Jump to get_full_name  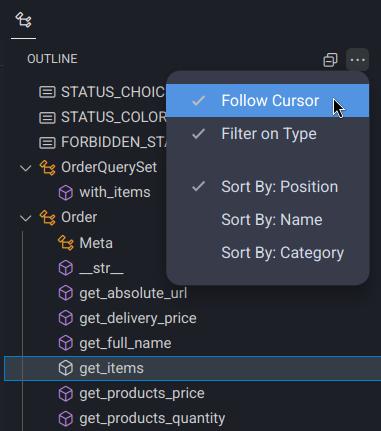click(x=125, y=343)
